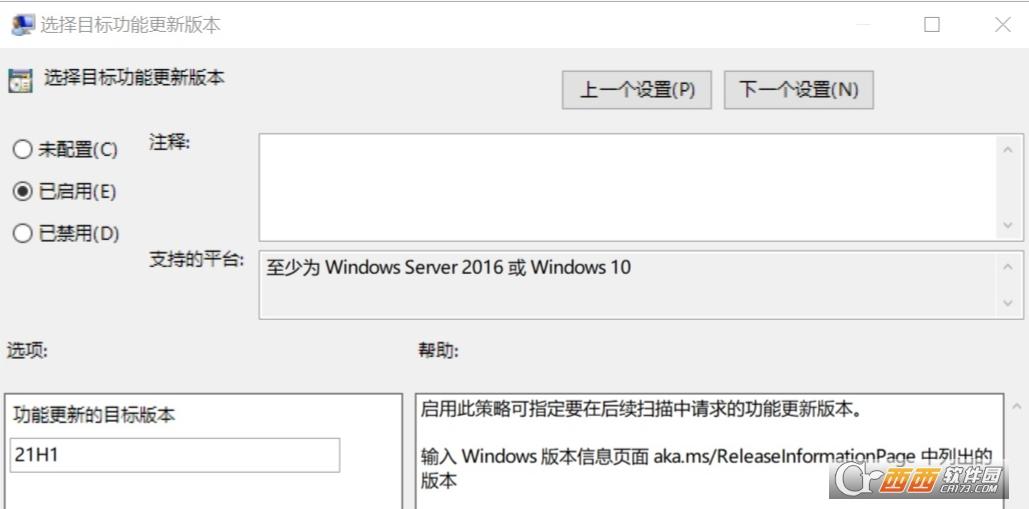
Task: Go to 上一个设置(P)
Action: click(637, 90)
